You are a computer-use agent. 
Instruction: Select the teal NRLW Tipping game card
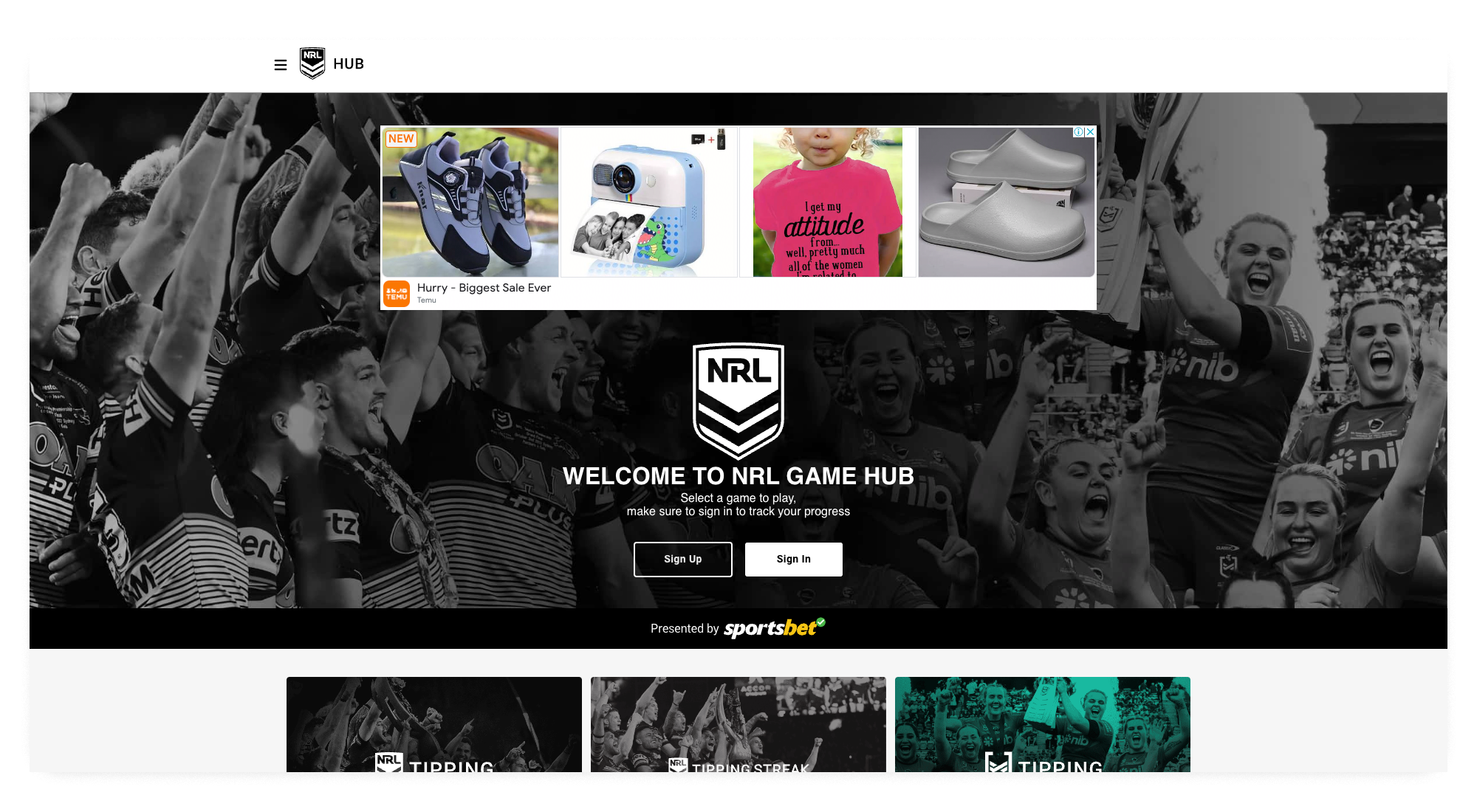tap(1043, 724)
